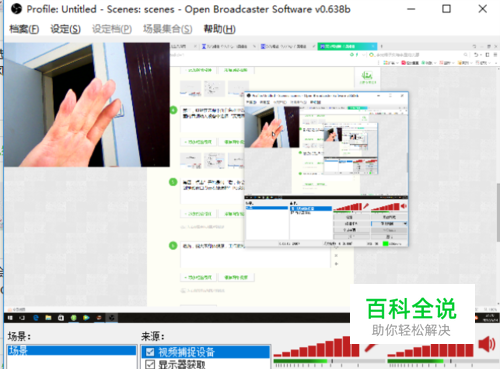
Task: Select the 视频捕捉设备 source row
Action: [206, 352]
